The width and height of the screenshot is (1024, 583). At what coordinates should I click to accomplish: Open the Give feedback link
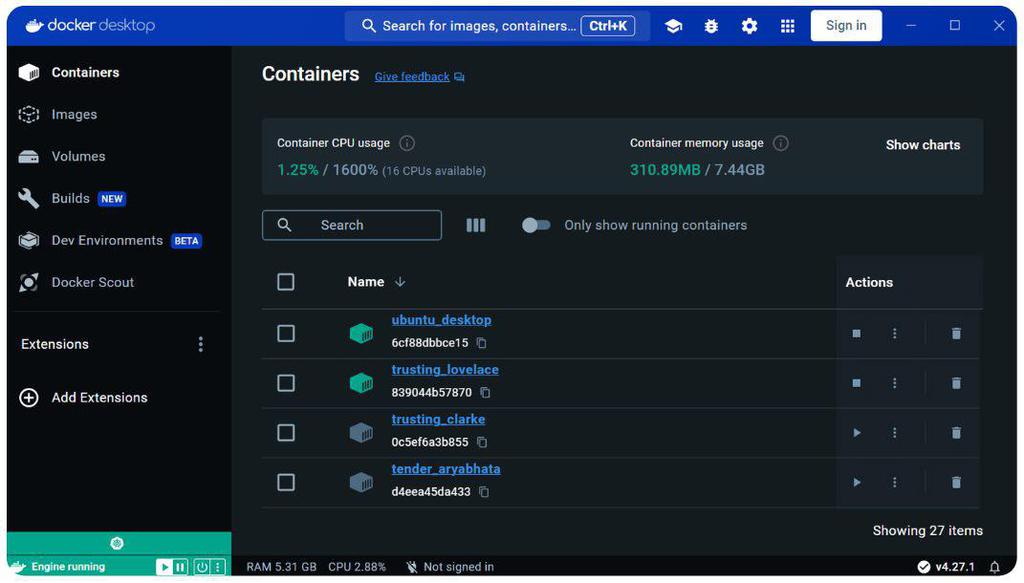412,76
